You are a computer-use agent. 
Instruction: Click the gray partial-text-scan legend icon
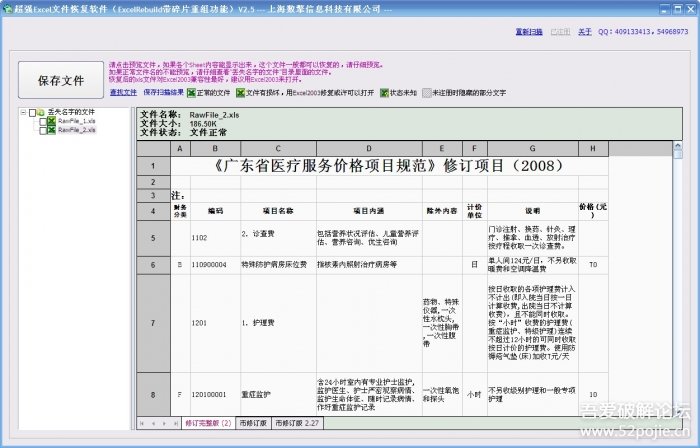(428, 92)
